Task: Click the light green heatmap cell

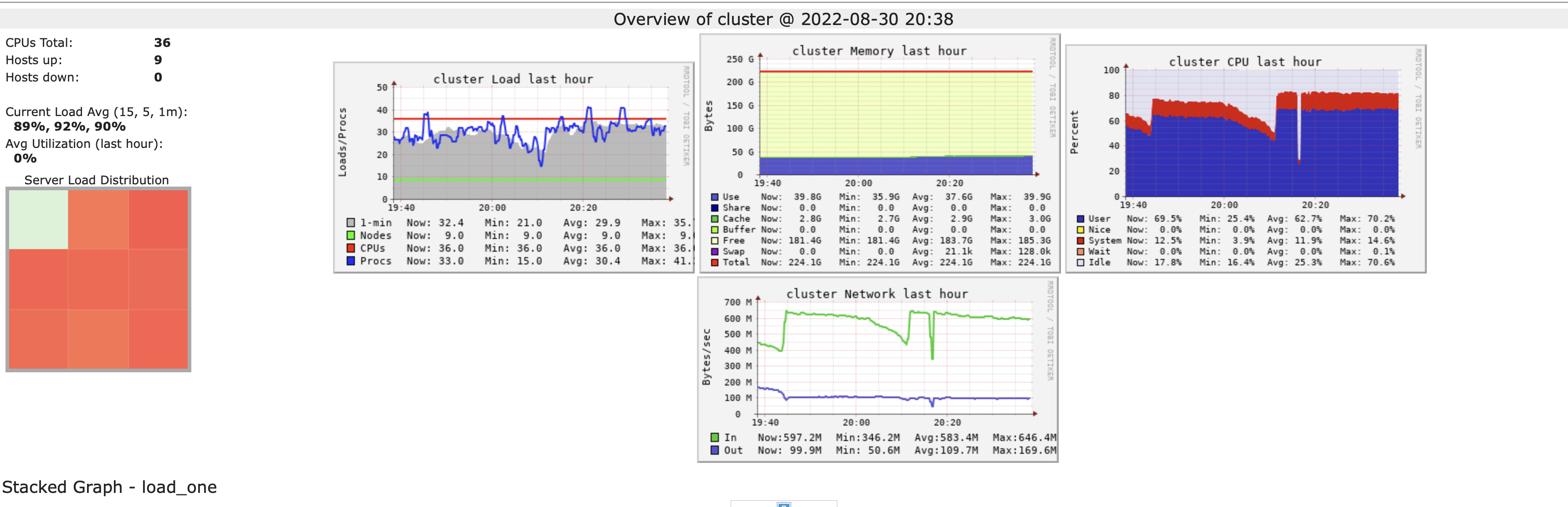Action: click(x=38, y=219)
